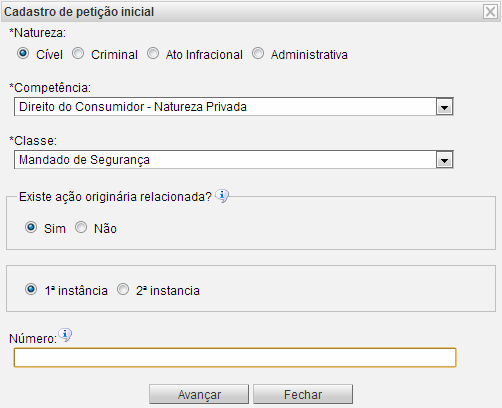Viewport: 502px width, 408px height.
Task: Click the info balloon icon next to Número
Action: coord(65,335)
